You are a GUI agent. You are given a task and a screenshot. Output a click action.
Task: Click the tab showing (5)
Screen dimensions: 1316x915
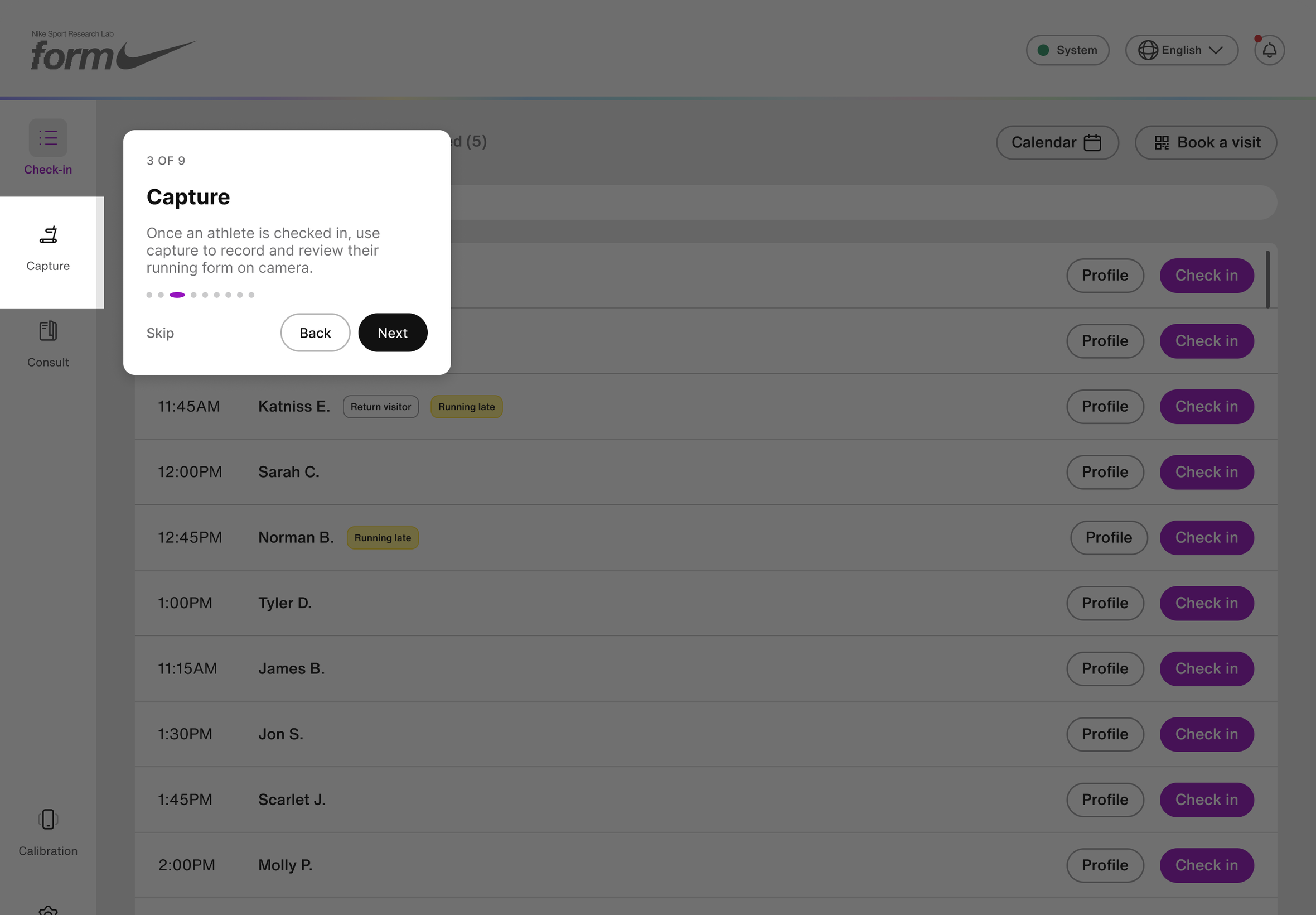468,141
